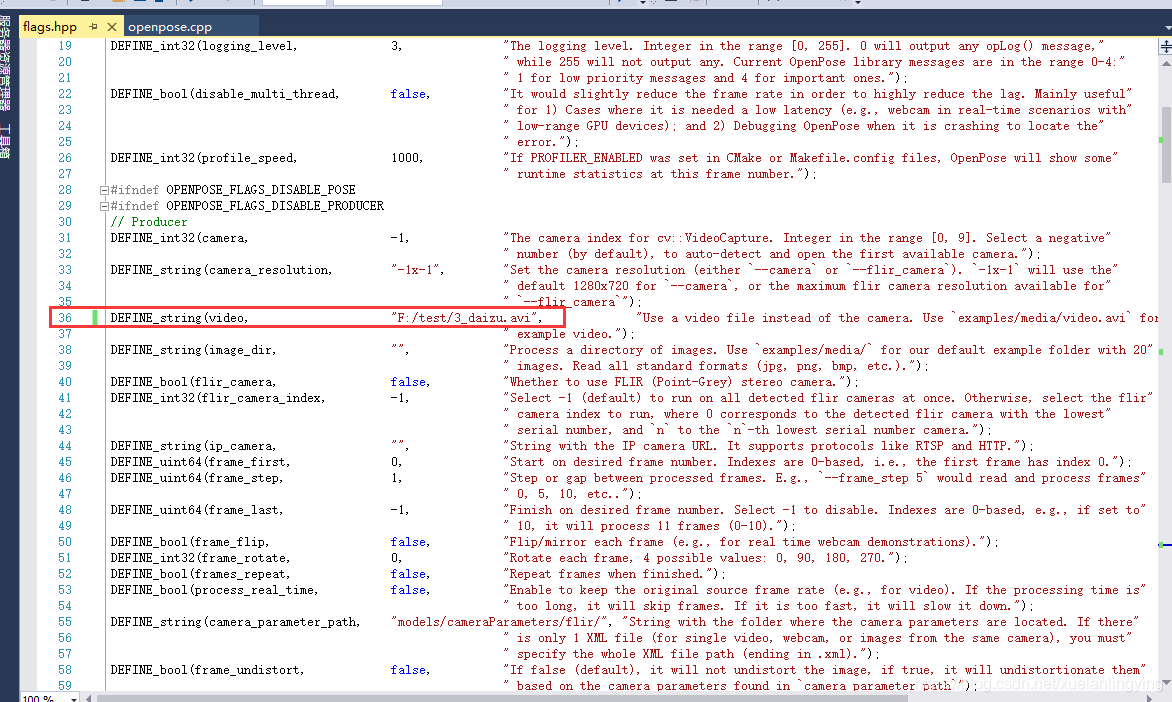Open the 工具箱 side panel tab
This screenshot has height=702, width=1172.
point(6,141)
